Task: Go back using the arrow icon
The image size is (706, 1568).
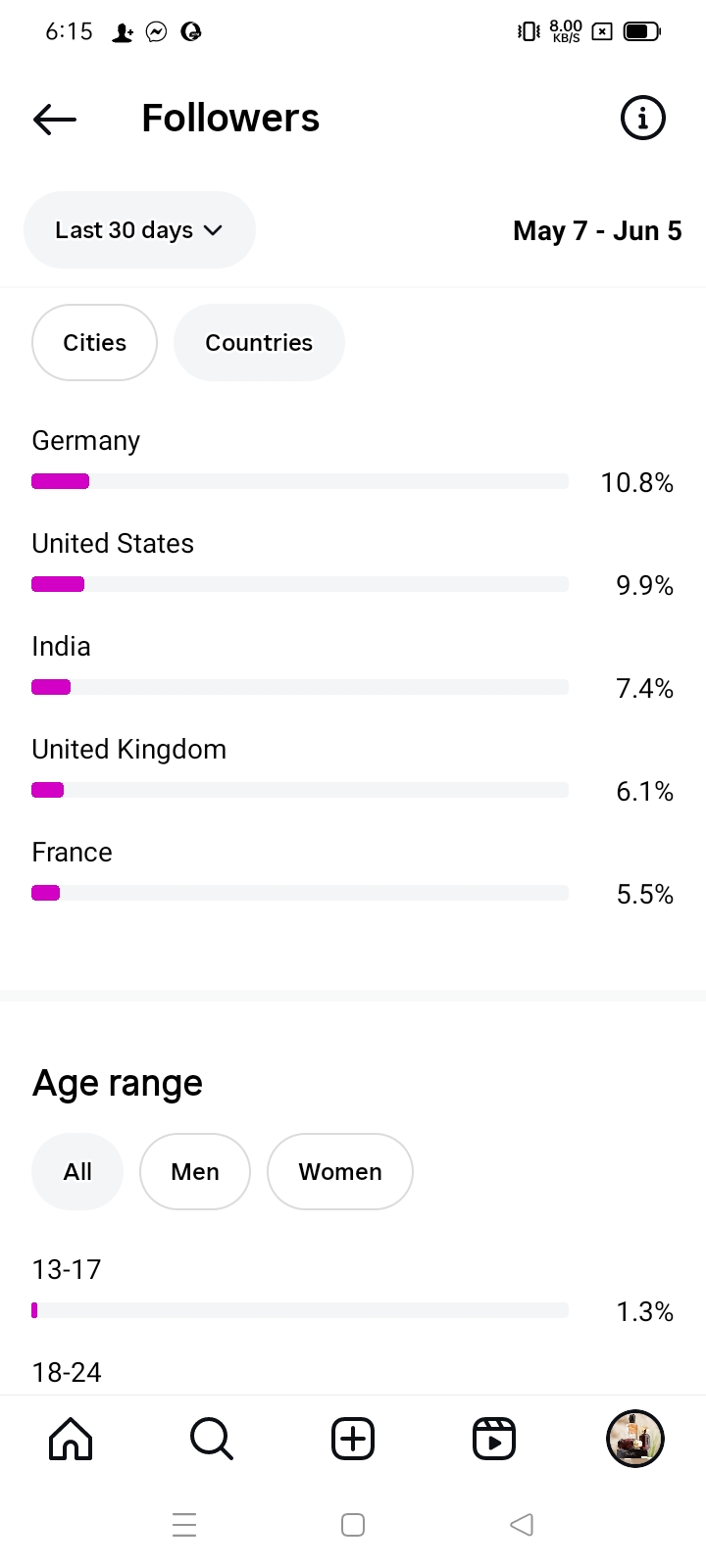Action: click(x=55, y=120)
